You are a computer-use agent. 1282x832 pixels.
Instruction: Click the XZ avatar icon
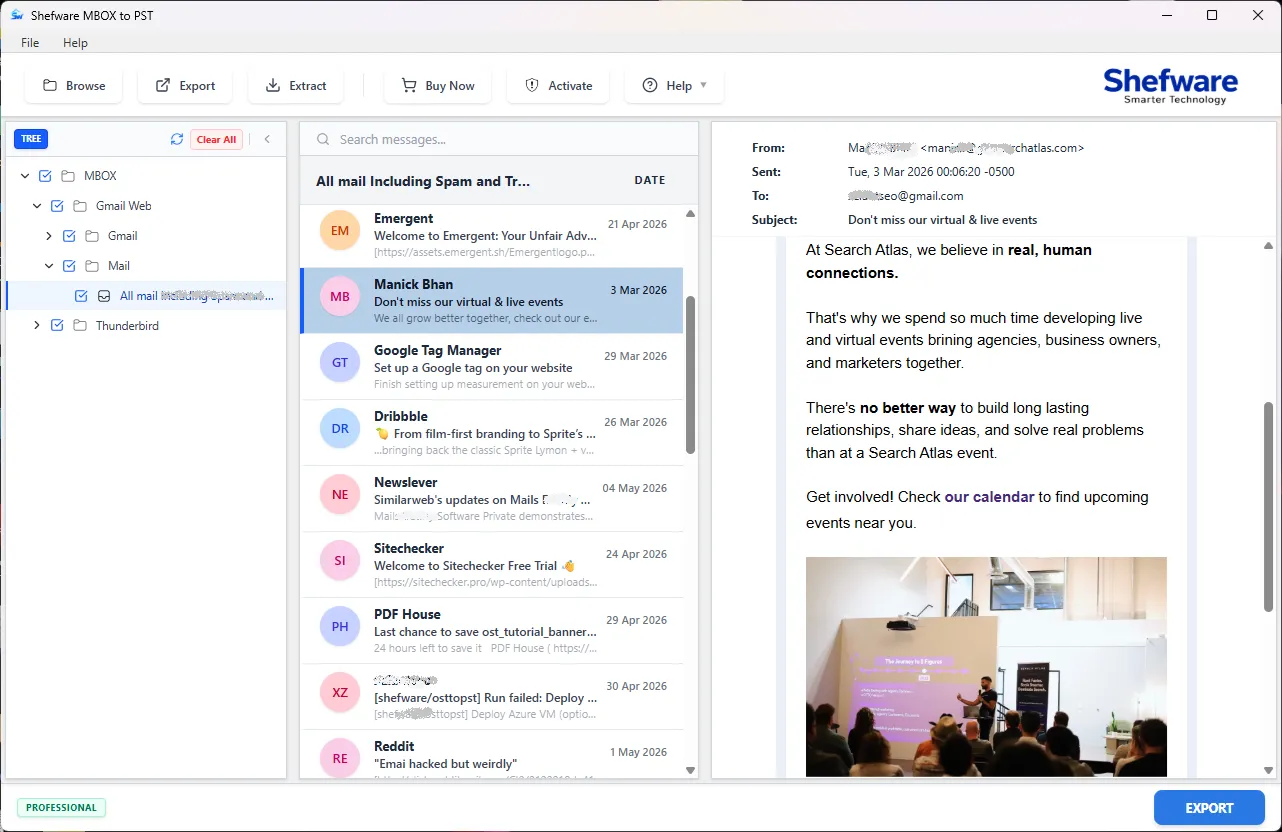[340, 692]
